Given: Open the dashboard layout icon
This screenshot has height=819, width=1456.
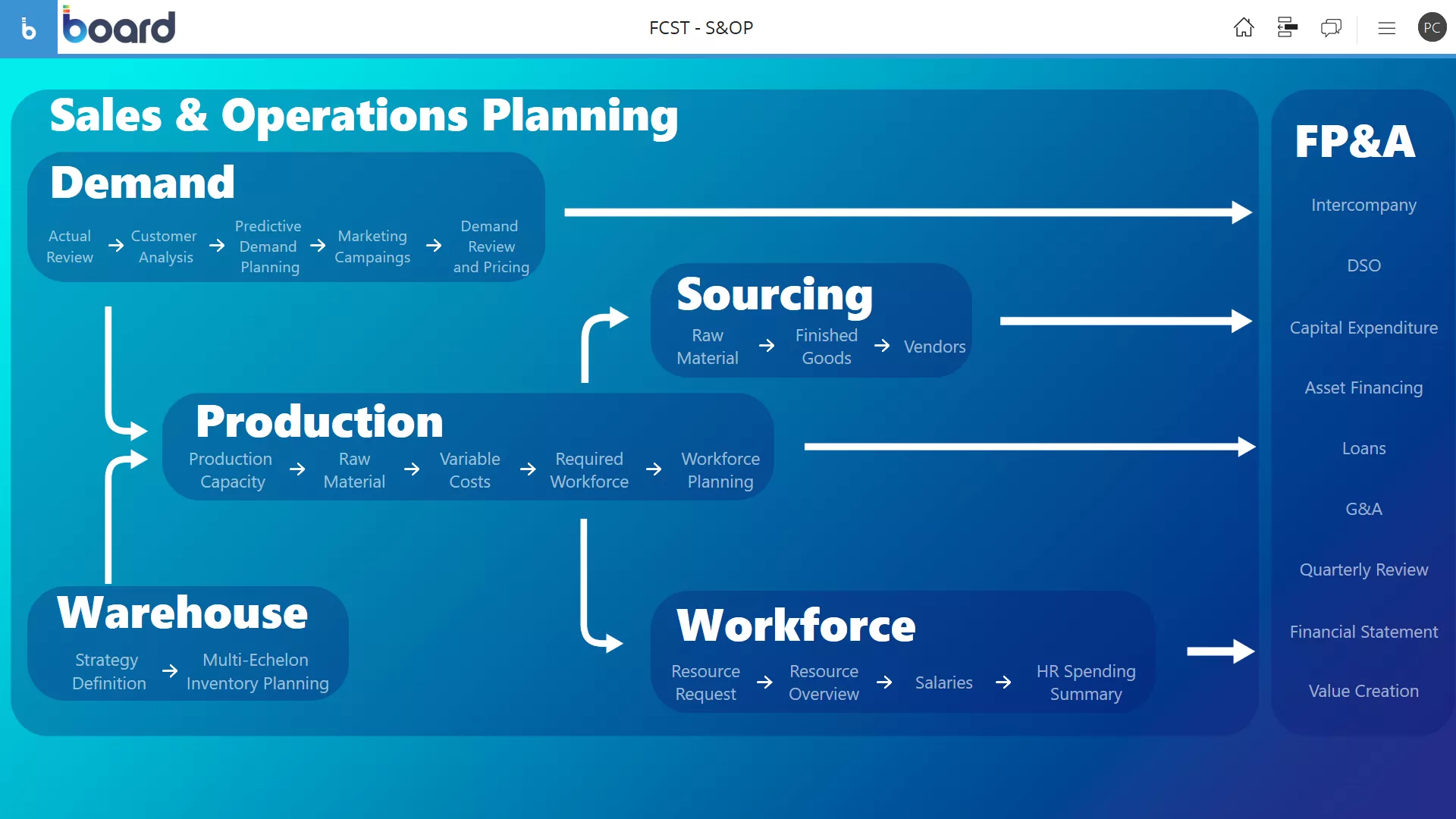Looking at the screenshot, I should pos(1287,27).
